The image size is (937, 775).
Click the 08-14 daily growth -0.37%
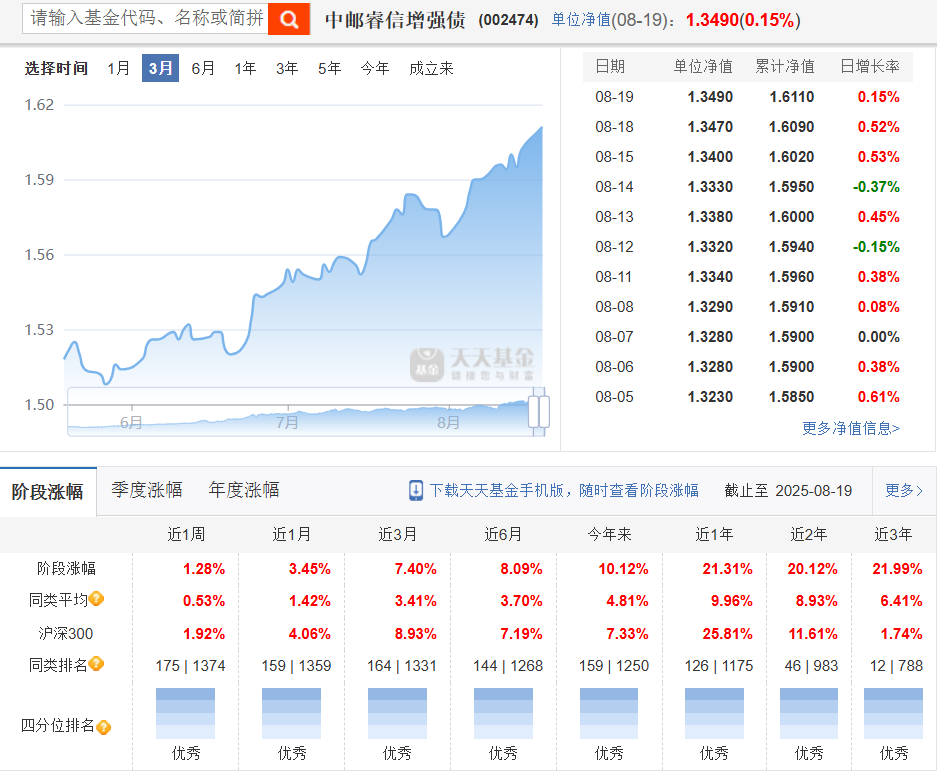pyautogui.click(x=876, y=187)
